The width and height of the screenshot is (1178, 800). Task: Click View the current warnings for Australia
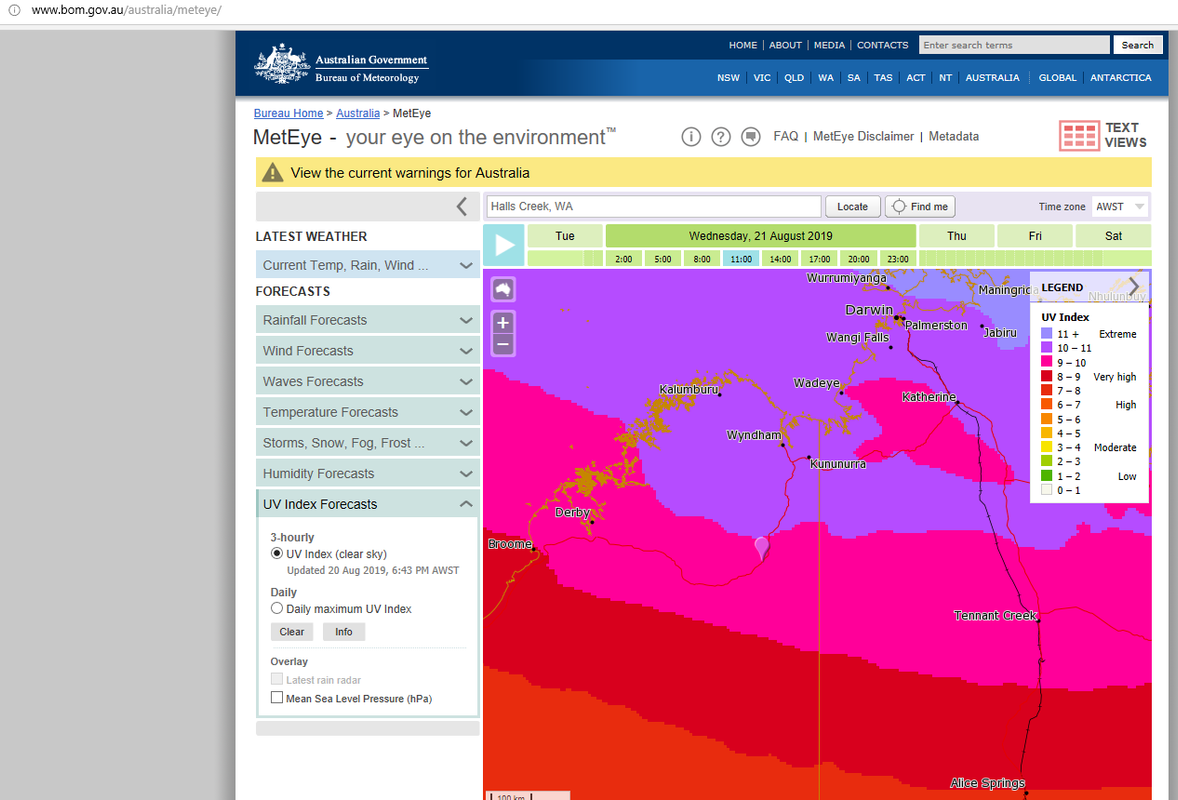(410, 173)
